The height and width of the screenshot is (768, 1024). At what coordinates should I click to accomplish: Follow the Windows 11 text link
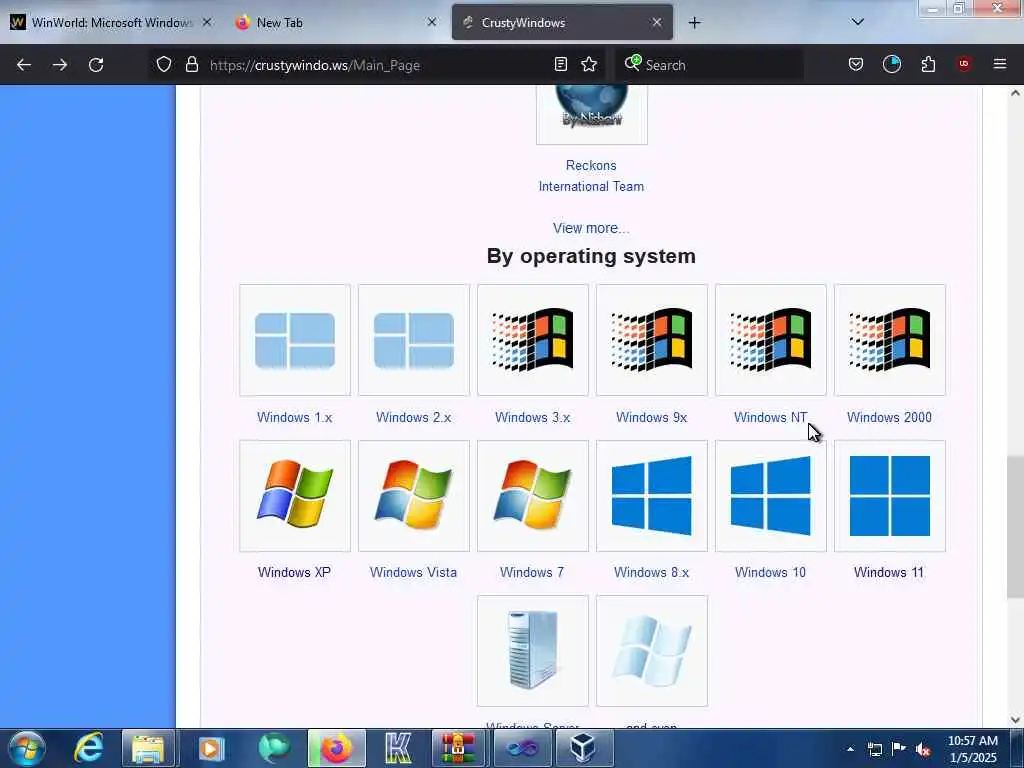coord(889,572)
